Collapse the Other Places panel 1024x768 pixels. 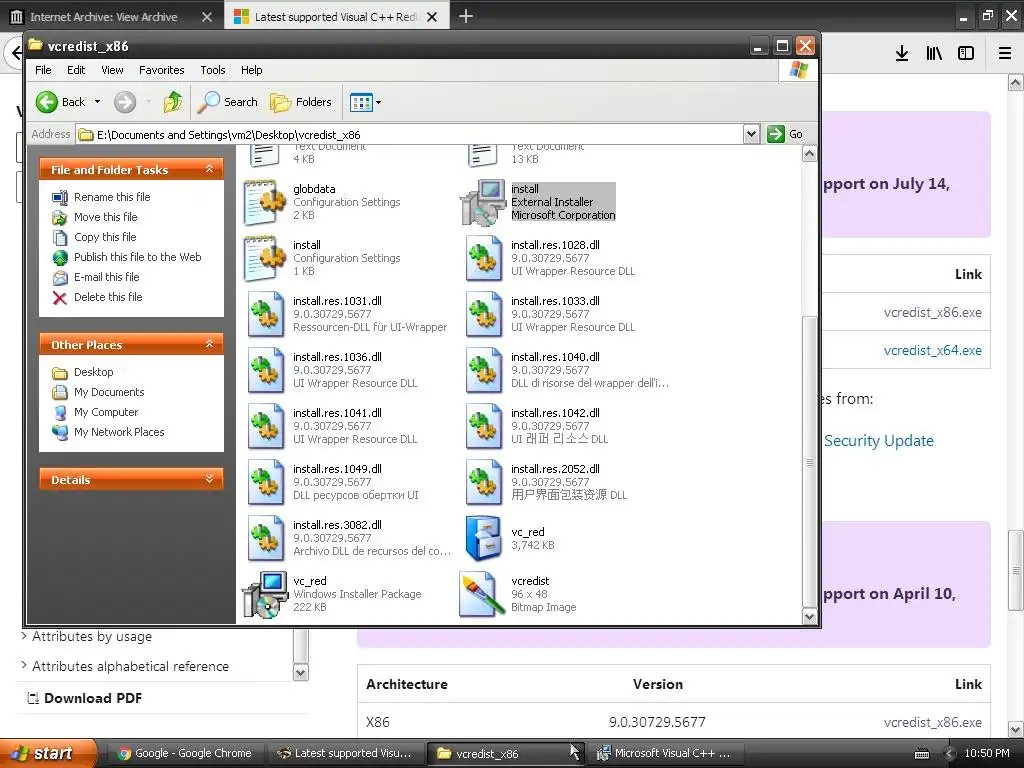(x=209, y=344)
